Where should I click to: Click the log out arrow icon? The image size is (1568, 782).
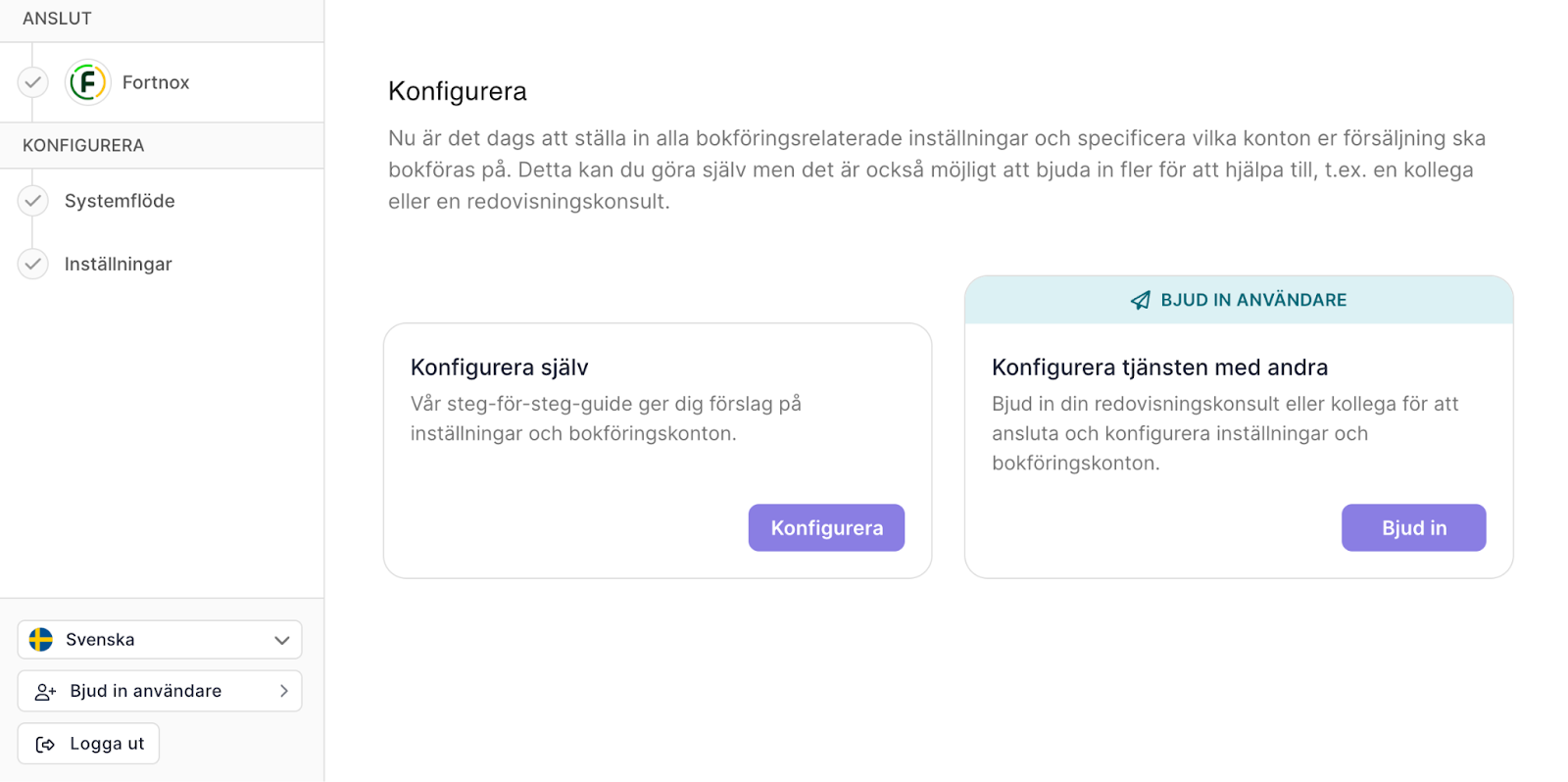pos(45,745)
